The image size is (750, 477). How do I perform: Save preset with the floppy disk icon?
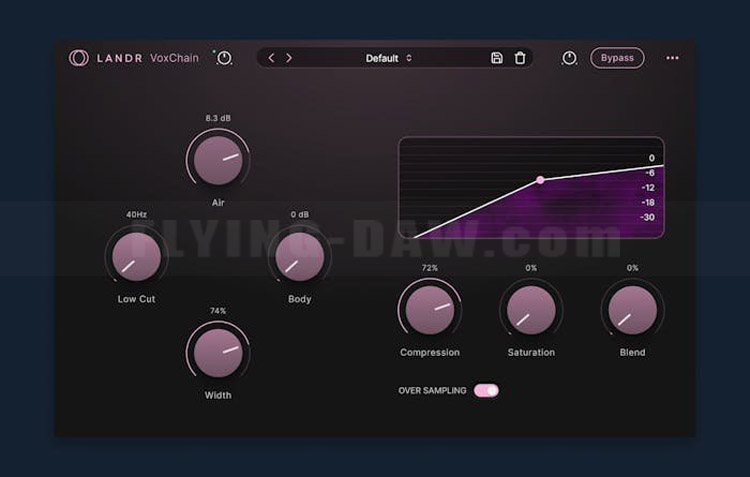click(496, 58)
